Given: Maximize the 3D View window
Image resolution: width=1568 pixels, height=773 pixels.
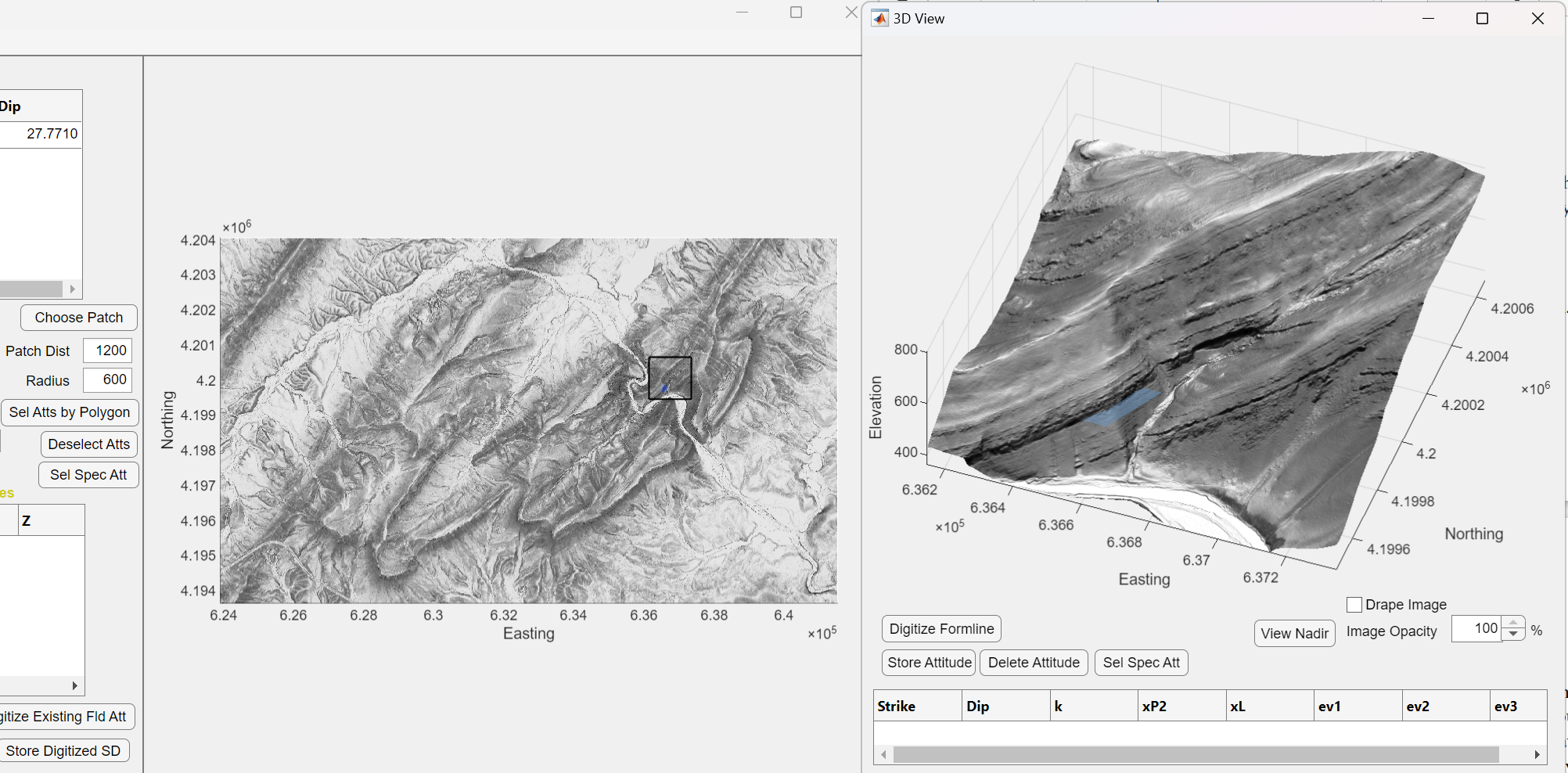Looking at the screenshot, I should tap(1482, 19).
